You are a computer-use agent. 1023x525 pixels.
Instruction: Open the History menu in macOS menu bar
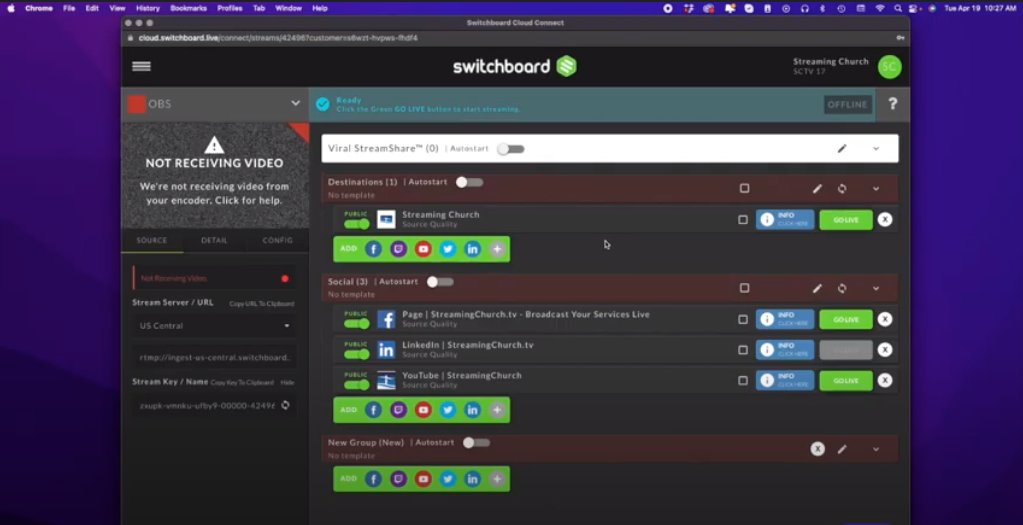[x=147, y=8]
